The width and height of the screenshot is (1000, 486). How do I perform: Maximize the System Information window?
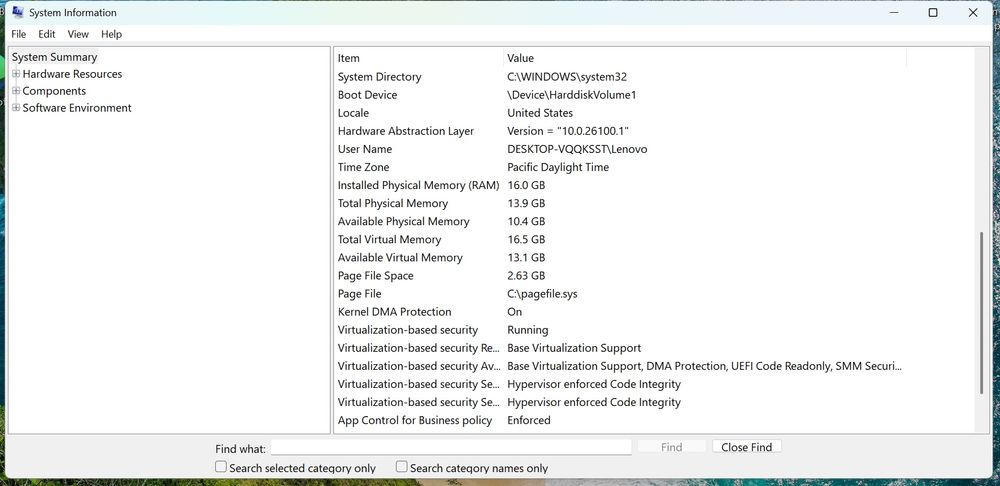[933, 13]
